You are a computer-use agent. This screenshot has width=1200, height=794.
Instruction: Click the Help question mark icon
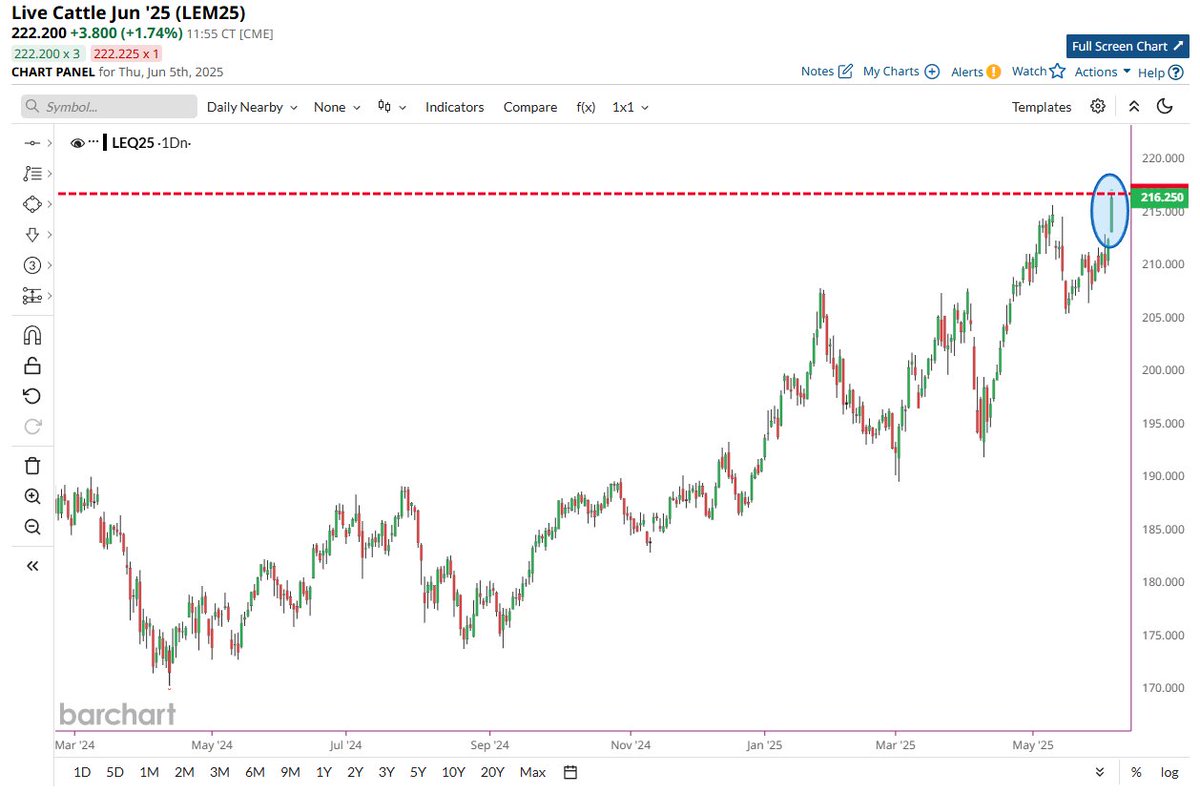pos(1175,72)
